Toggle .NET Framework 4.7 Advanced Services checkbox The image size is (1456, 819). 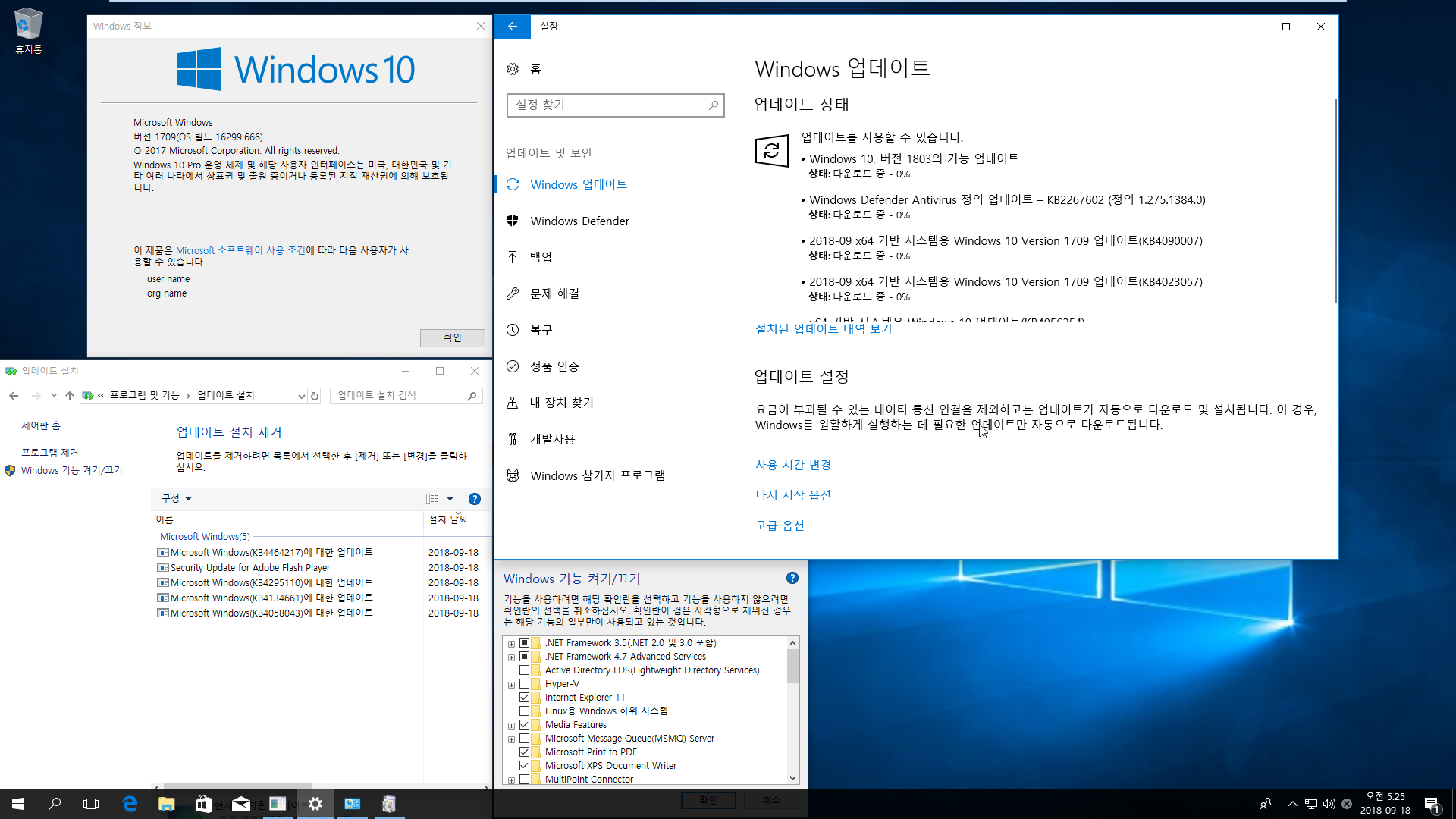pyautogui.click(x=524, y=657)
